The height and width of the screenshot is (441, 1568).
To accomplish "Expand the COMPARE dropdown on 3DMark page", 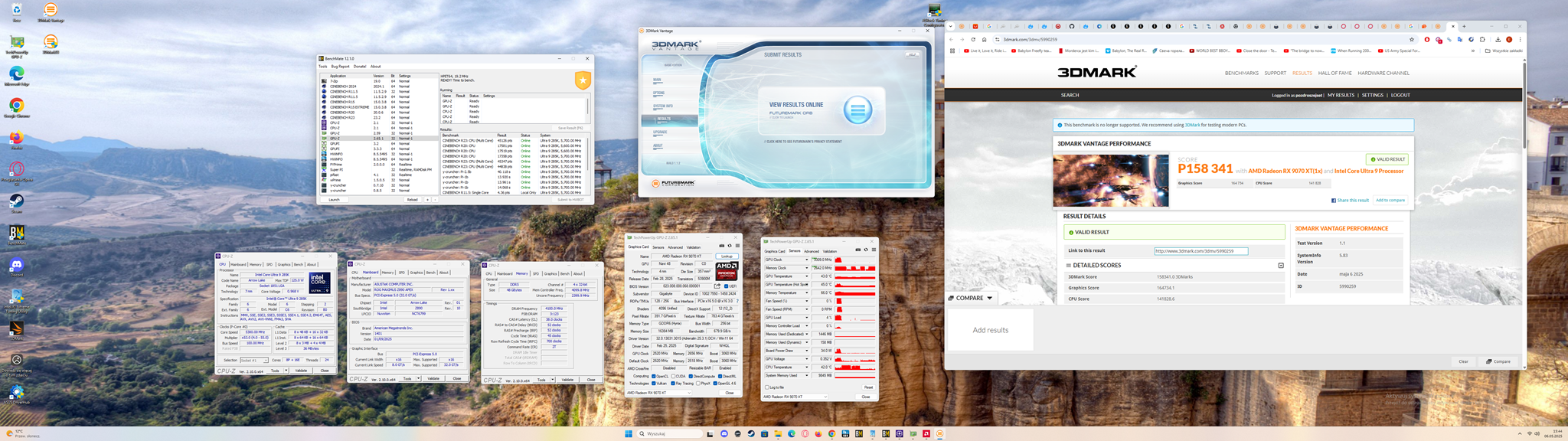I will pyautogui.click(x=970, y=298).
